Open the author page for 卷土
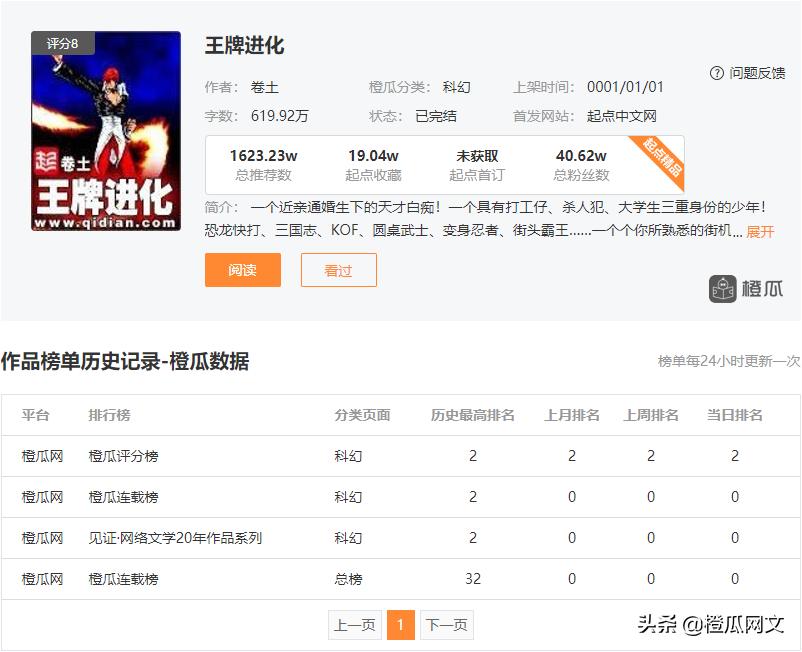The width and height of the screenshot is (802, 652). click(266, 87)
